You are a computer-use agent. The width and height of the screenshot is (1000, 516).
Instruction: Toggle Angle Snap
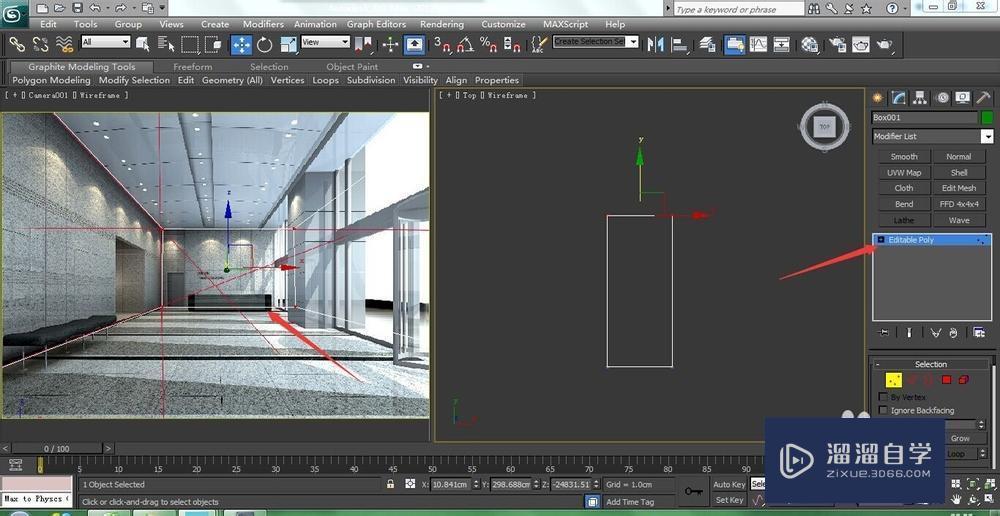[x=466, y=44]
